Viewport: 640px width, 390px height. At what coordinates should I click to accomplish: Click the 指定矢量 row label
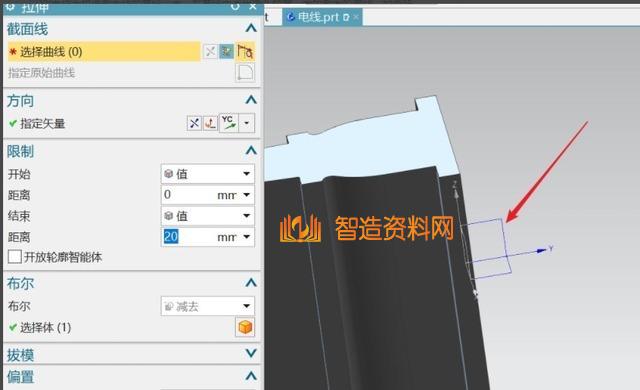point(42,123)
